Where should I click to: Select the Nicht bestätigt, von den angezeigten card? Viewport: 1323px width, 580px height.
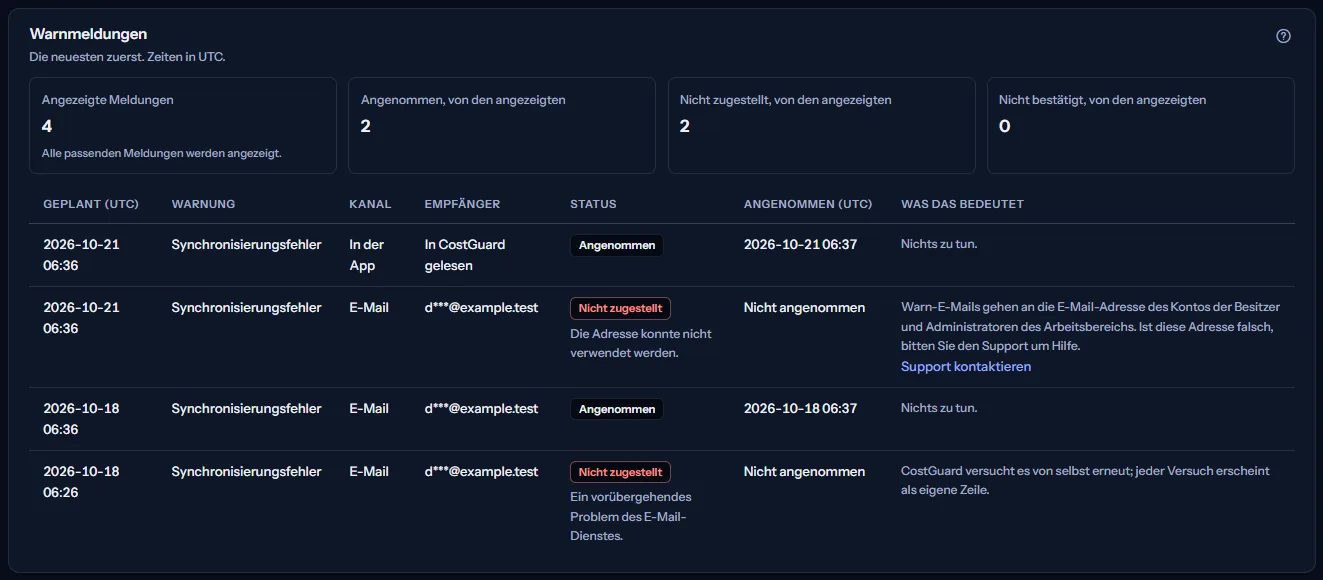click(1141, 126)
